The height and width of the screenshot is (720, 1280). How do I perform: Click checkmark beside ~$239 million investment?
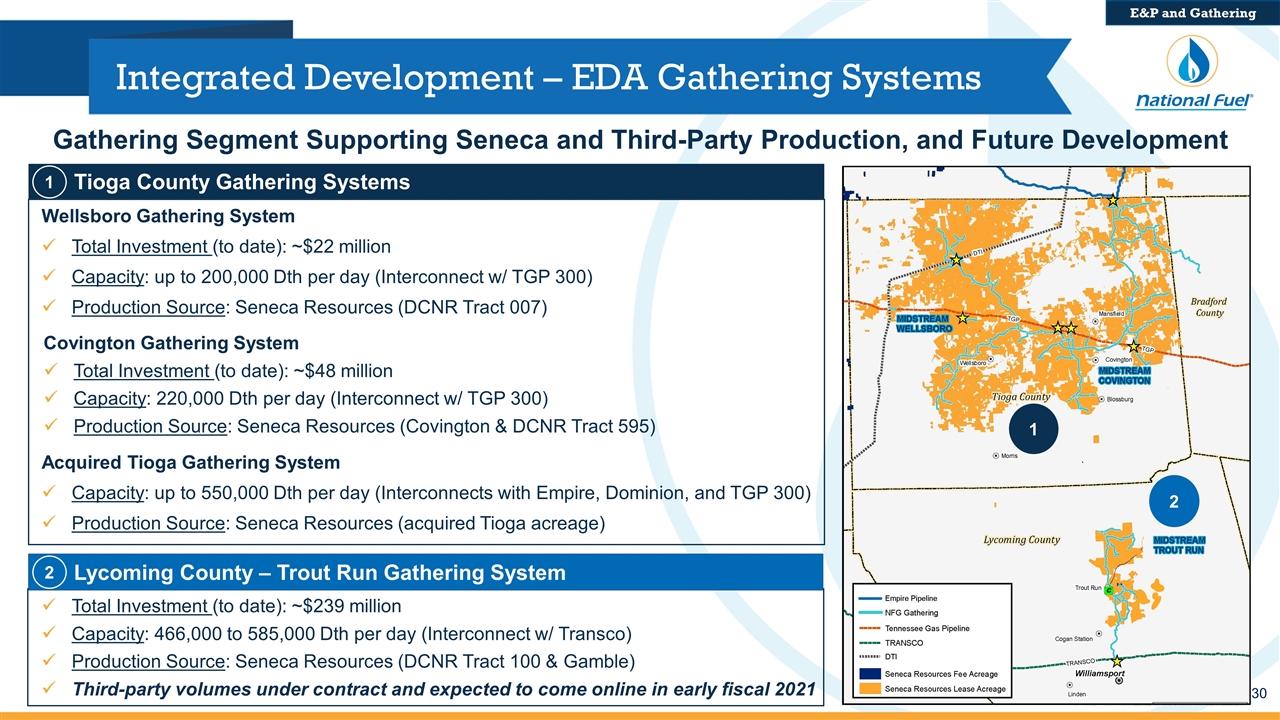50,606
